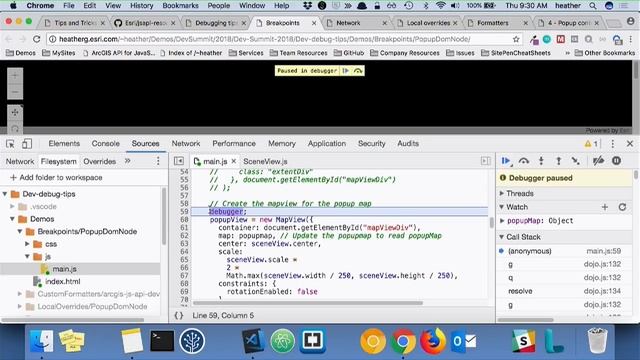Open DevTools customize menu (three dots)
This screenshot has width=640, height=360.
(612, 144)
